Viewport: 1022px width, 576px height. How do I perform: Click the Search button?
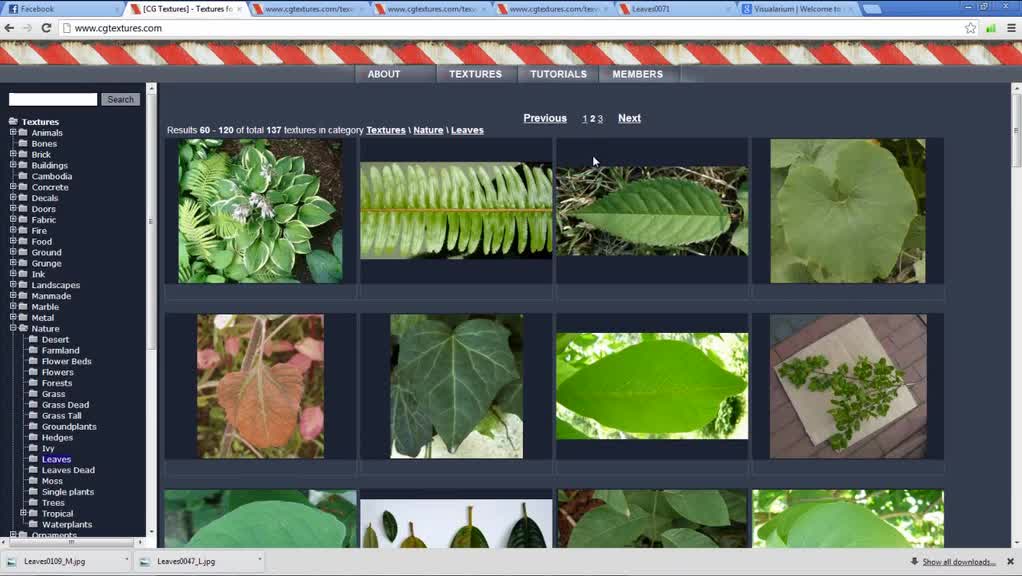[121, 100]
